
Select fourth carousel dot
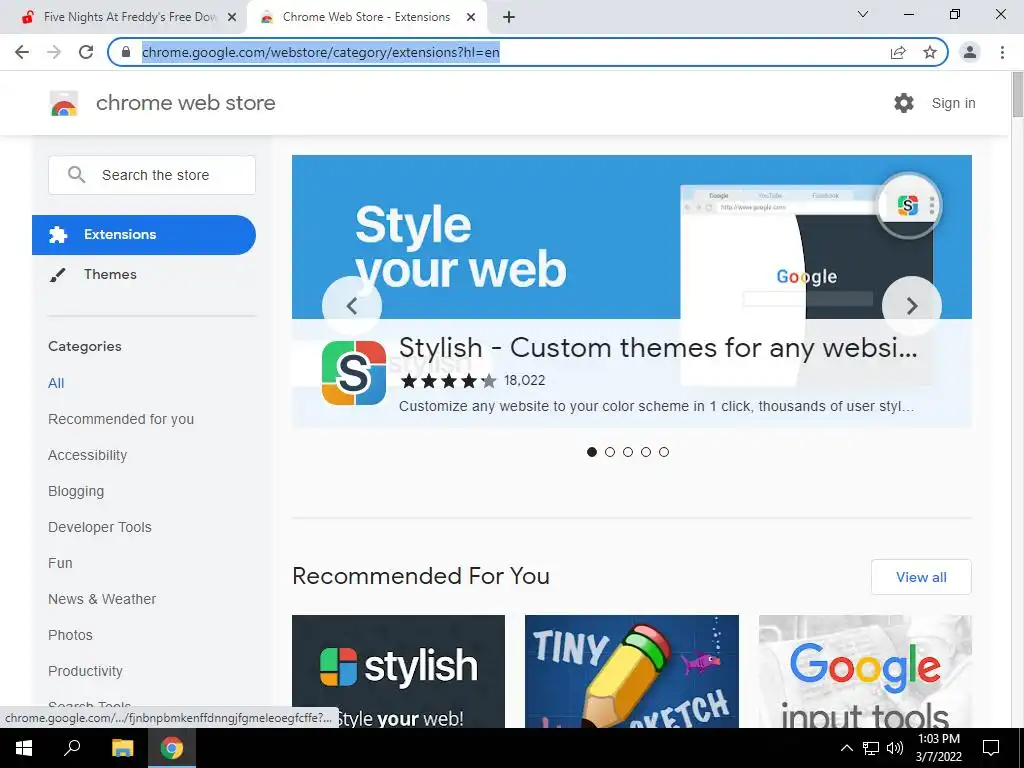tap(646, 452)
